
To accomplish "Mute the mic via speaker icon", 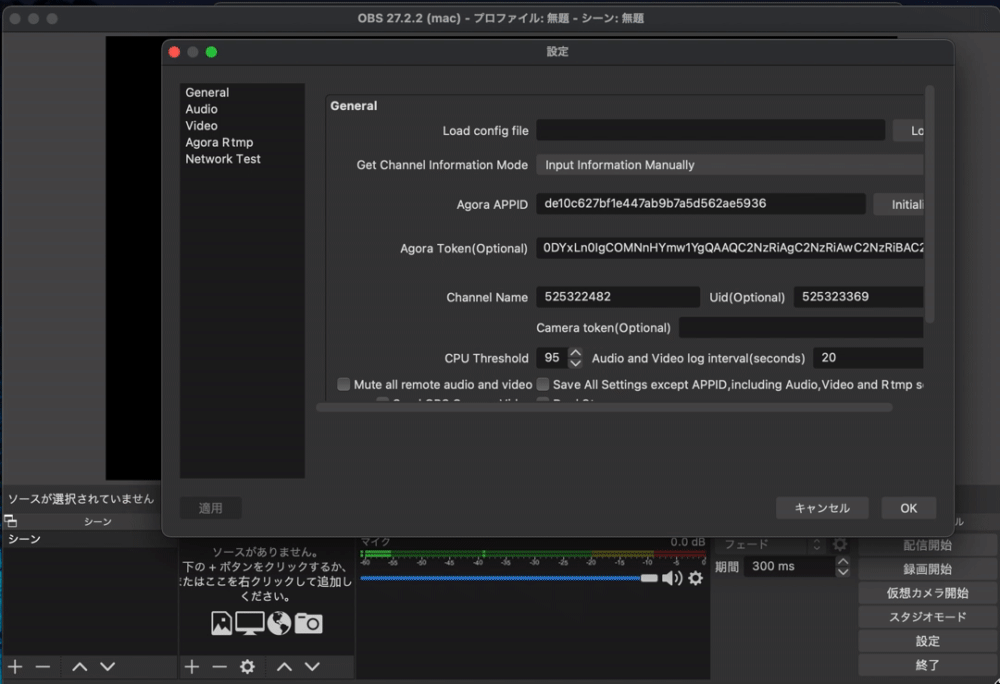I will click(x=671, y=578).
